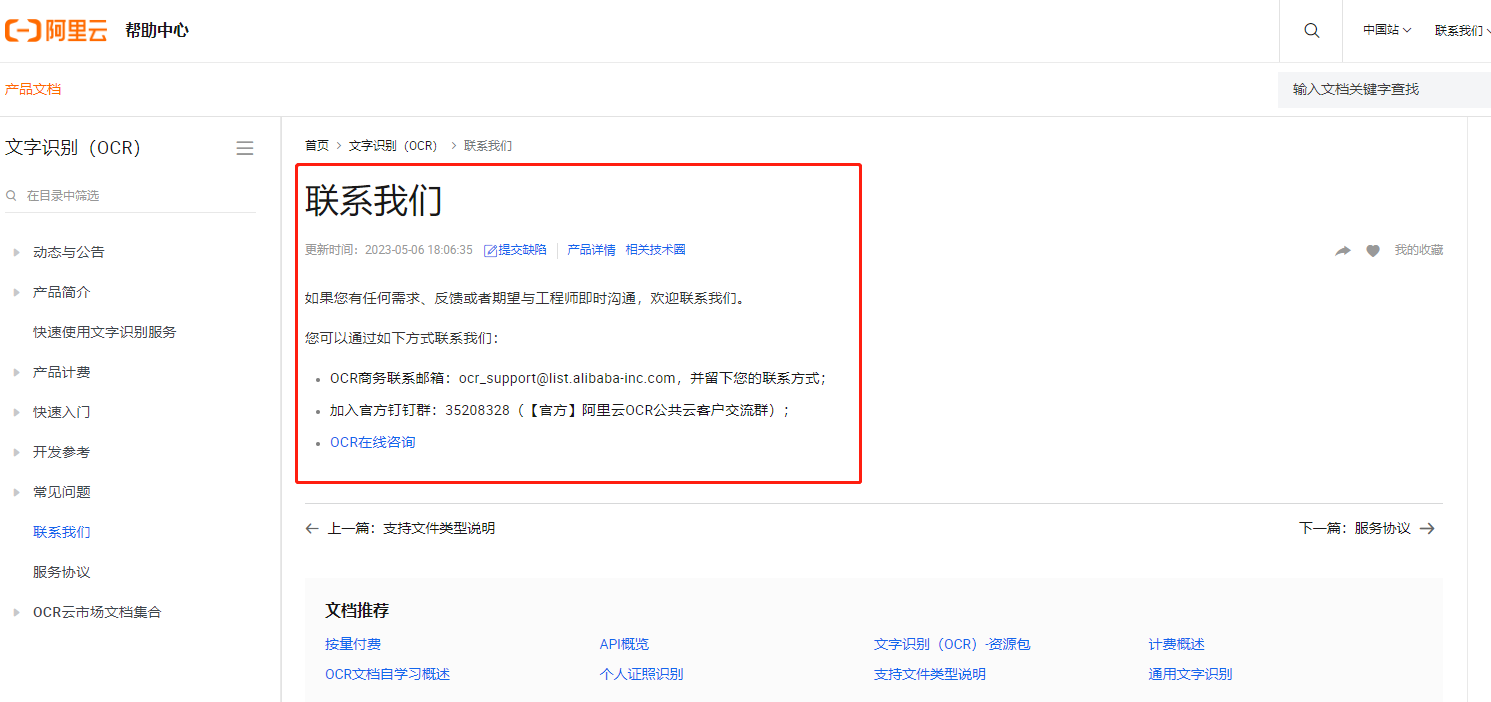Viewport: 1491px width, 702px height.
Task: Open the search magnifier icon in header
Action: point(1312,31)
